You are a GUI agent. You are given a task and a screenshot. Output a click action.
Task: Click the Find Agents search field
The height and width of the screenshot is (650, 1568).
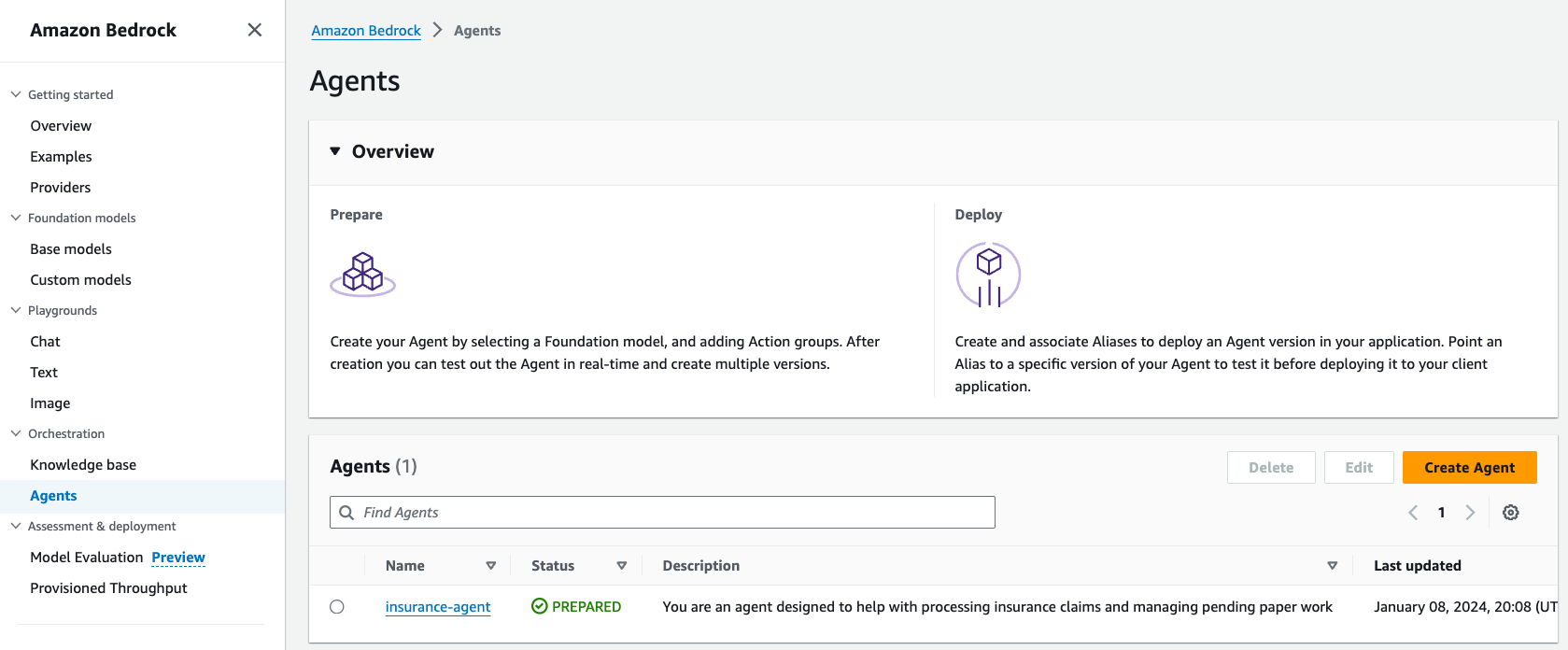coord(662,513)
